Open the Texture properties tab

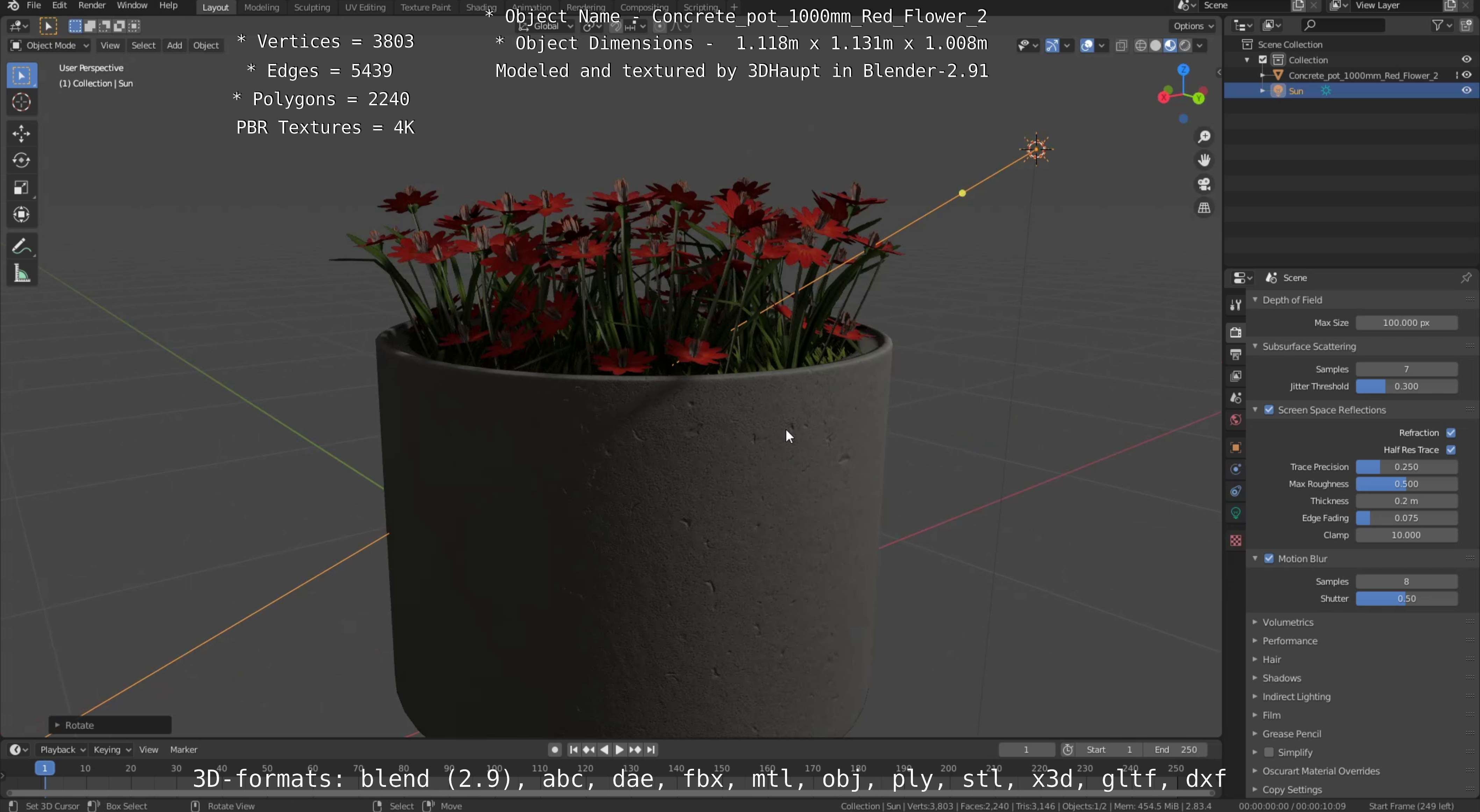pyautogui.click(x=1235, y=540)
